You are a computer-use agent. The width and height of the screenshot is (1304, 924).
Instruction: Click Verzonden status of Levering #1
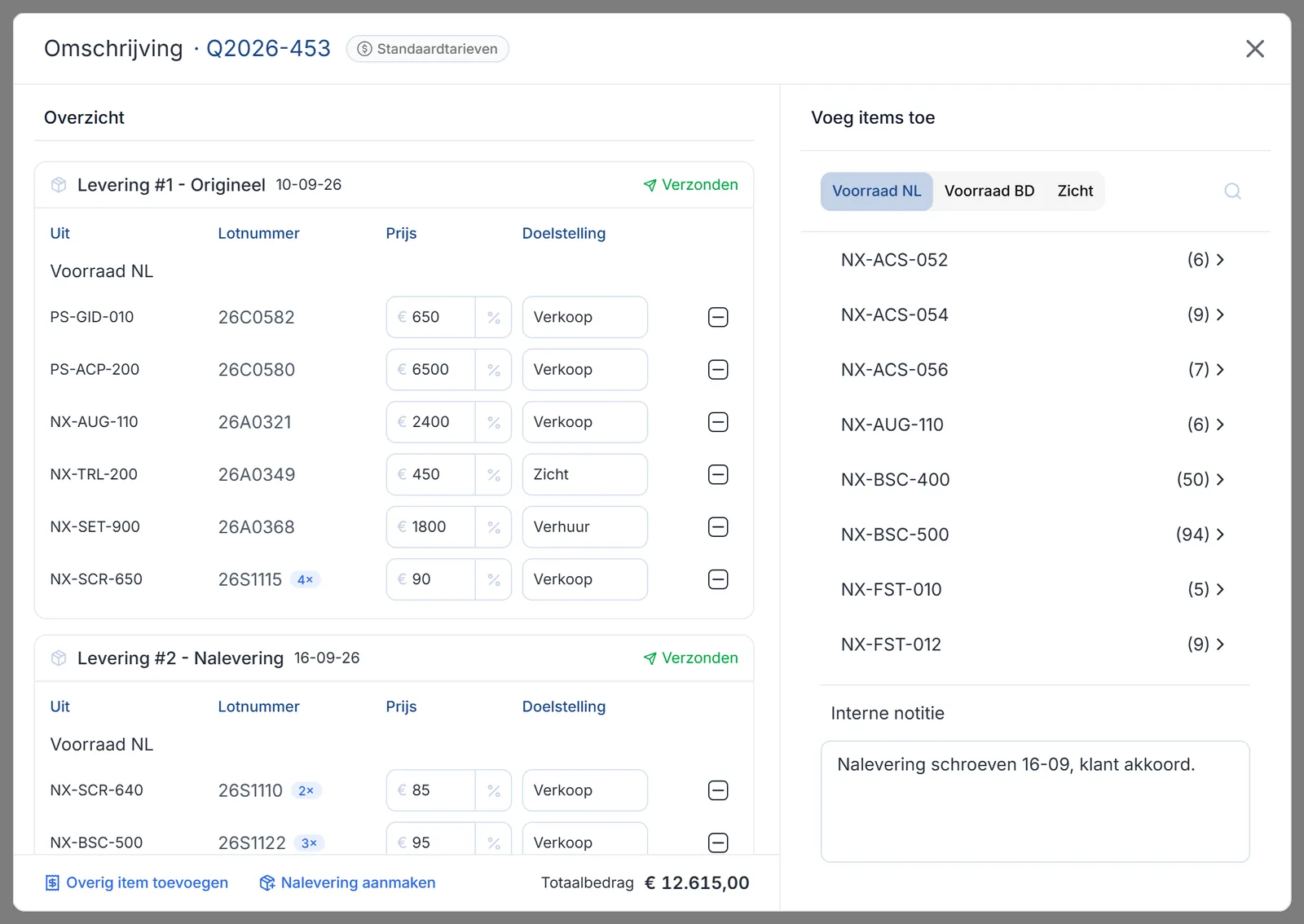tap(690, 185)
